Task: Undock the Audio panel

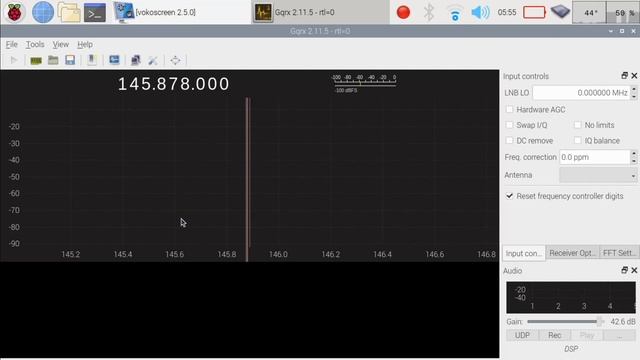Action: [x=624, y=270]
